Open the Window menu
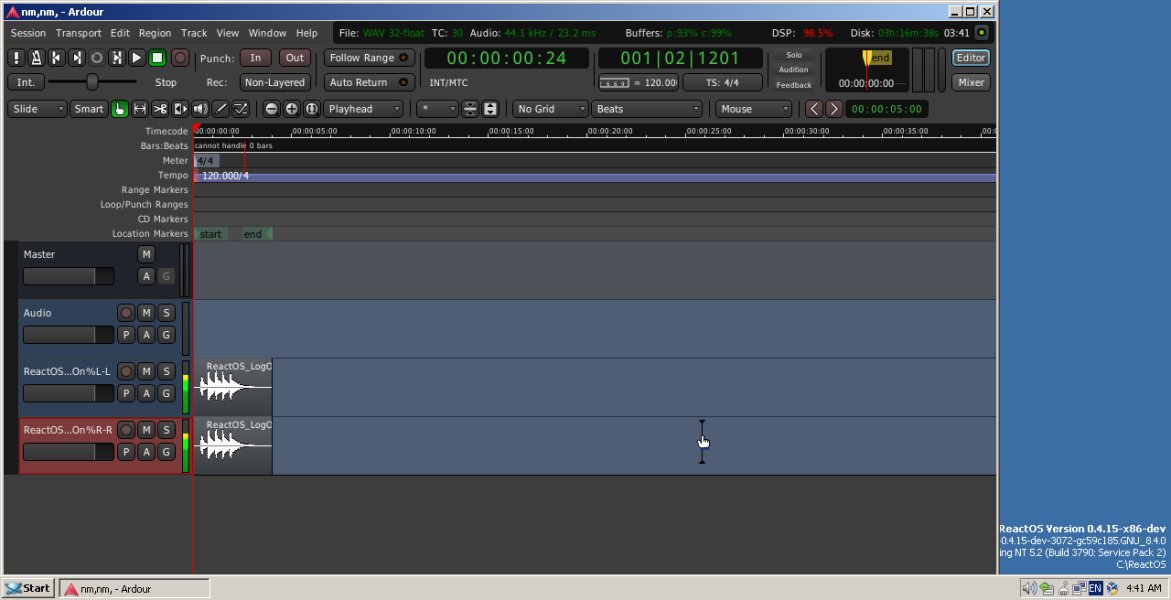The image size is (1171, 600). [x=267, y=33]
